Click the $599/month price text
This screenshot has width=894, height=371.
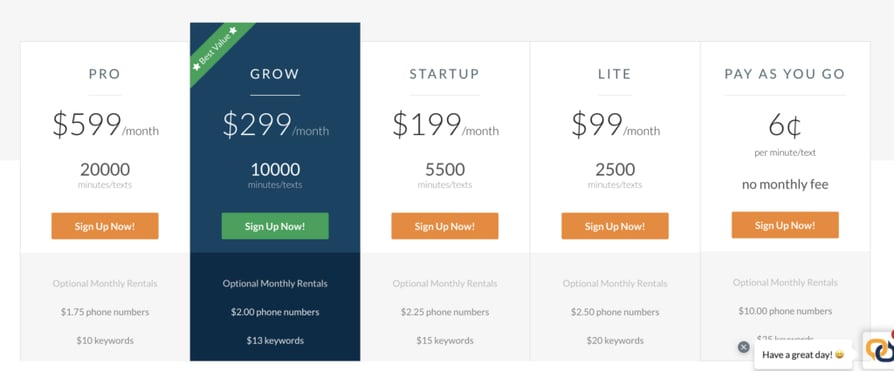[x=105, y=125]
